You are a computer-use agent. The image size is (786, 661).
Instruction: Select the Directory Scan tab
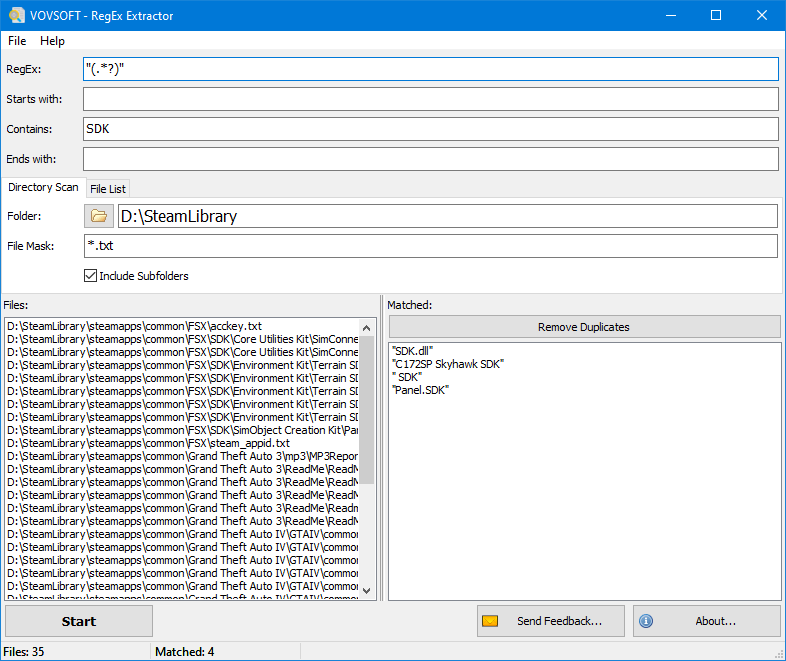pyautogui.click(x=43, y=187)
